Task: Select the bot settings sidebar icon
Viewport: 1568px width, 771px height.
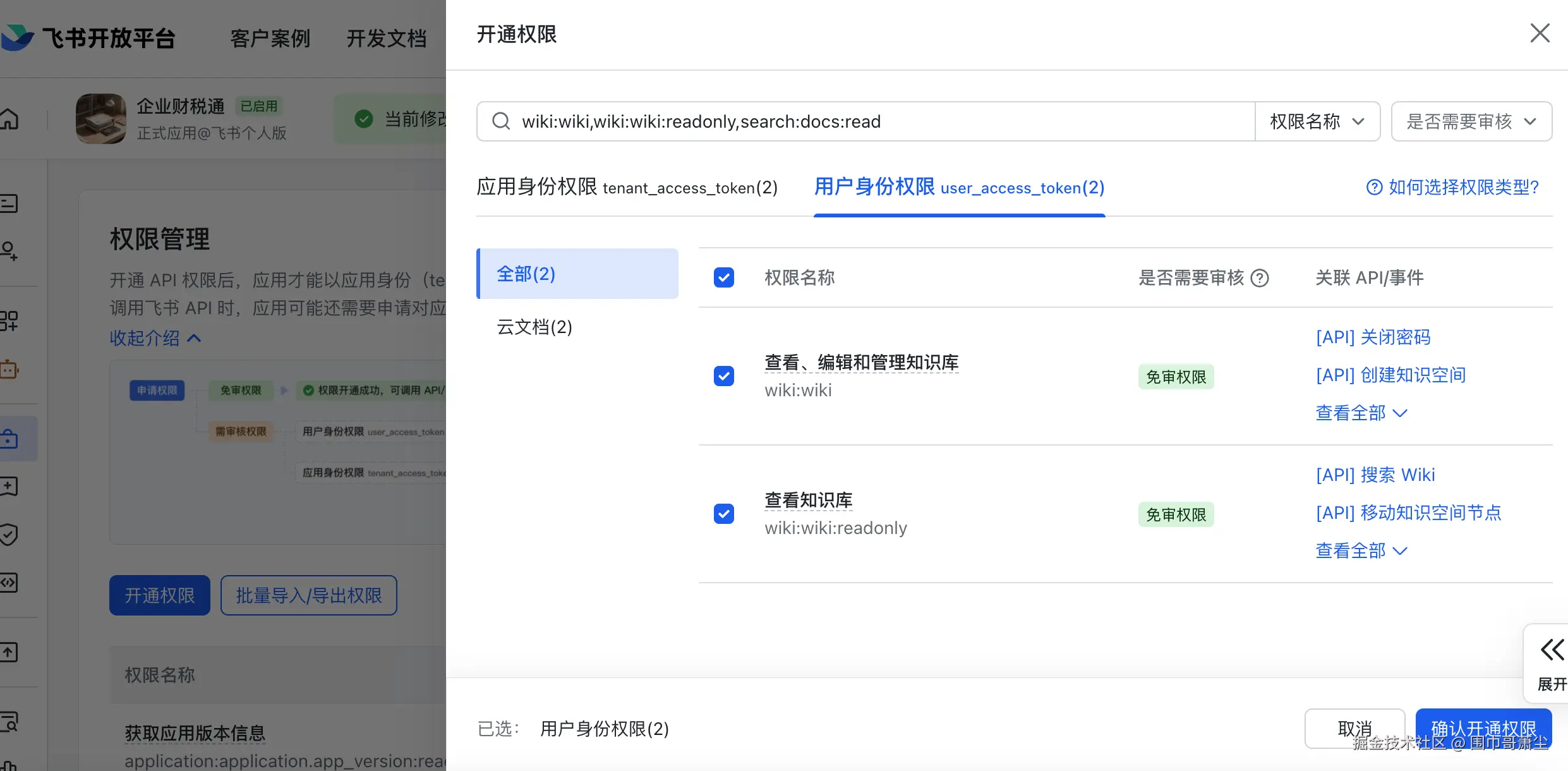Action: (x=9, y=368)
